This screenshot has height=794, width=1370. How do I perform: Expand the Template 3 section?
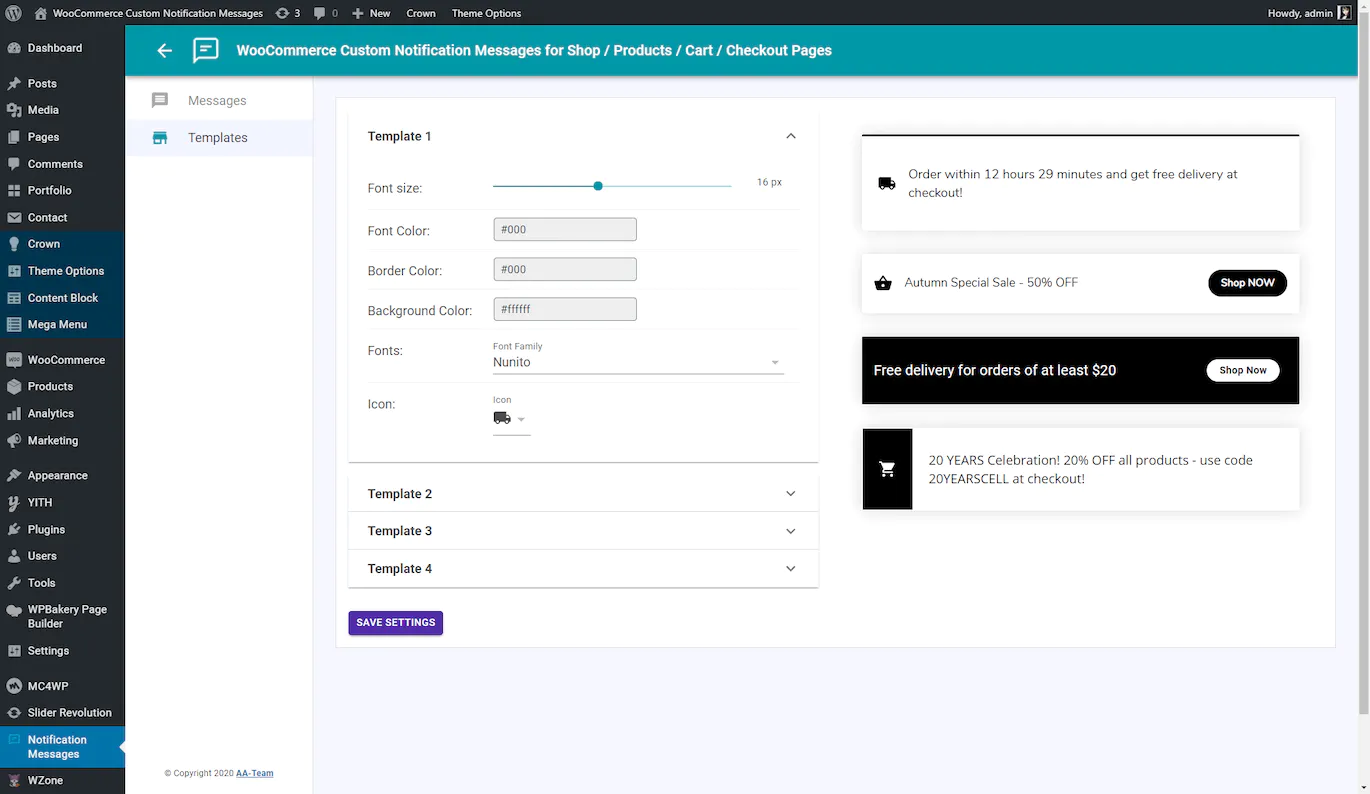583,531
